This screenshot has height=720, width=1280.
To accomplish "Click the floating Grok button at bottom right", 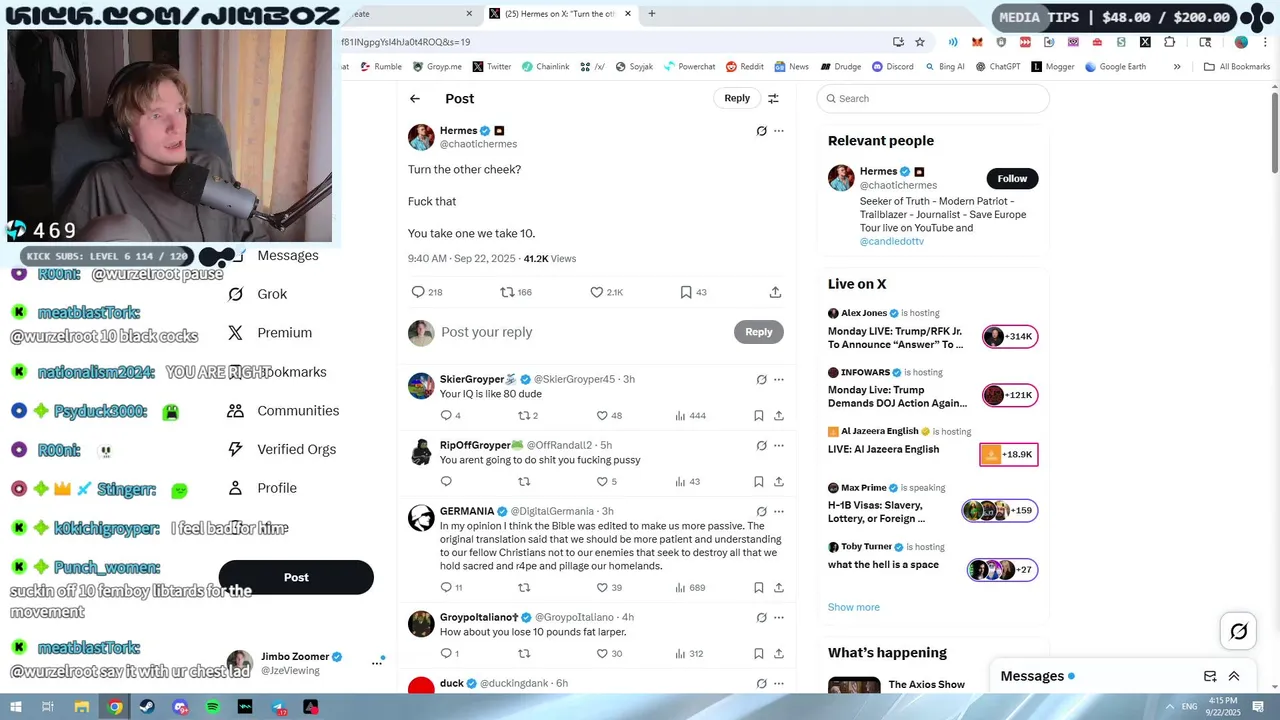I will pos(1239,631).
